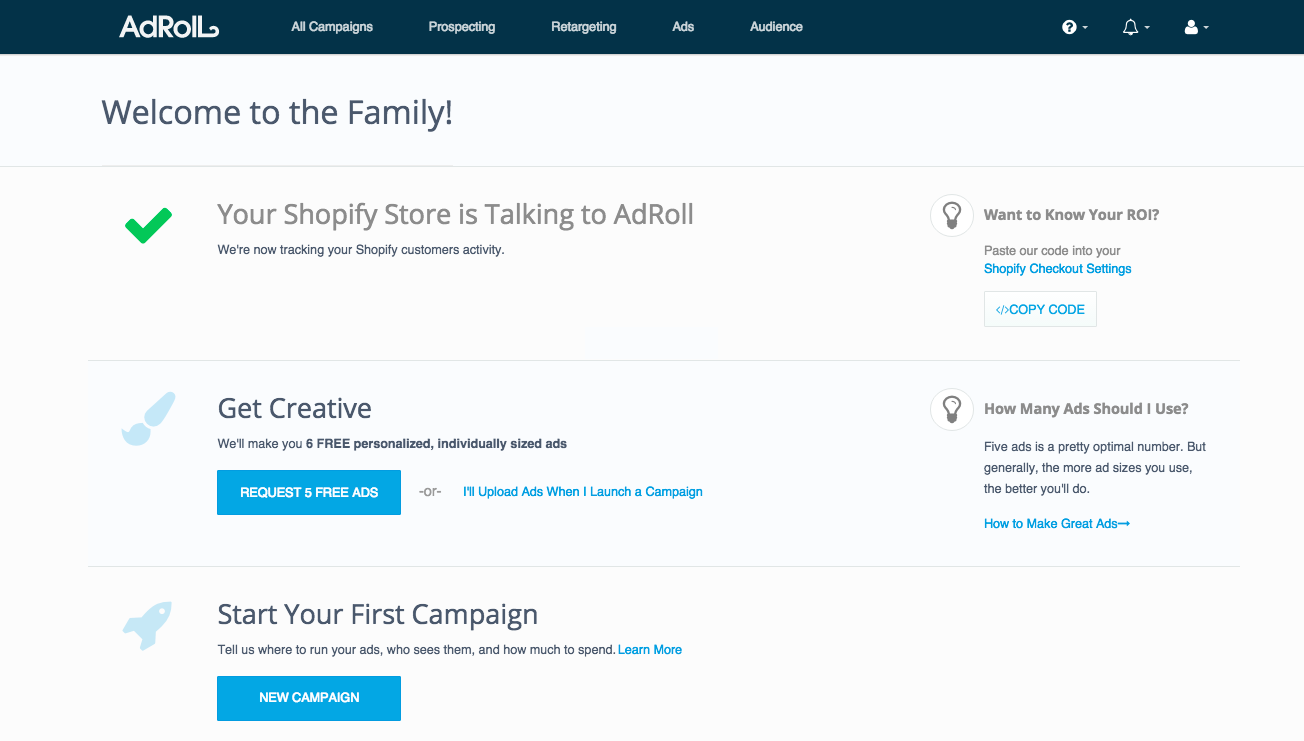Open the Prospecting section
Viewport: 1304px width, 741px height.
click(462, 27)
